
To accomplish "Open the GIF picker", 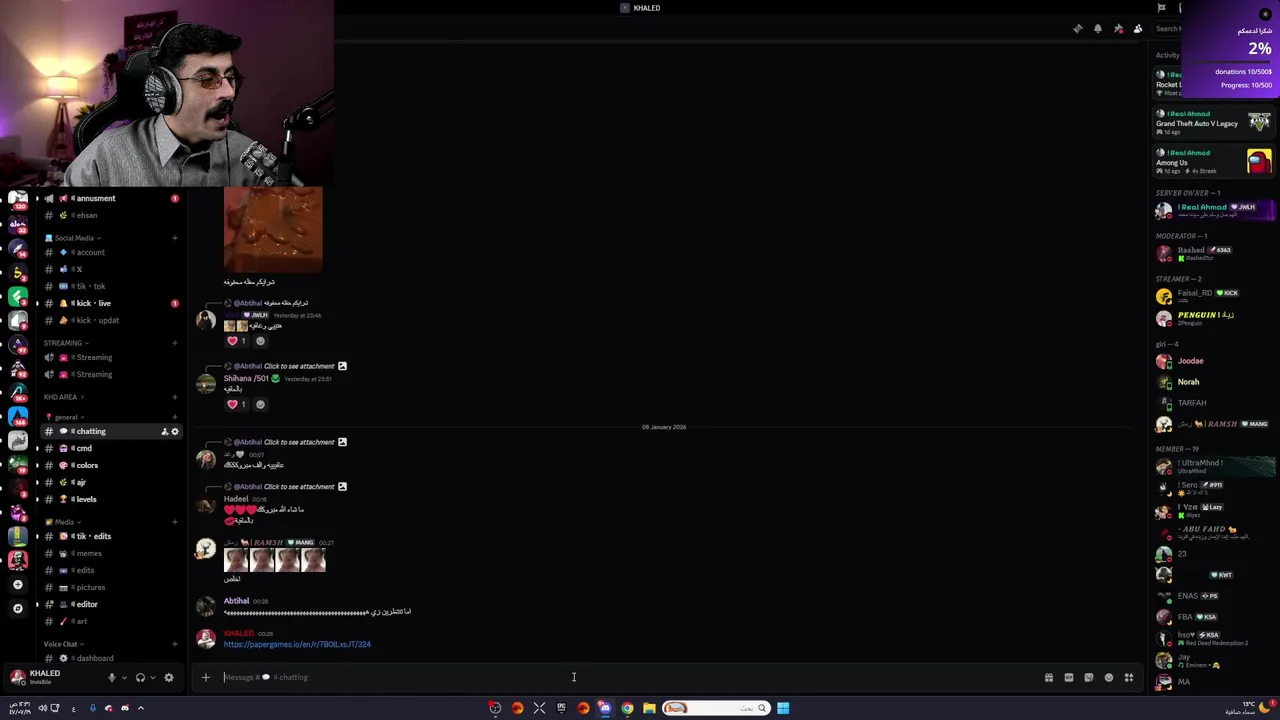I will (x=1068, y=677).
